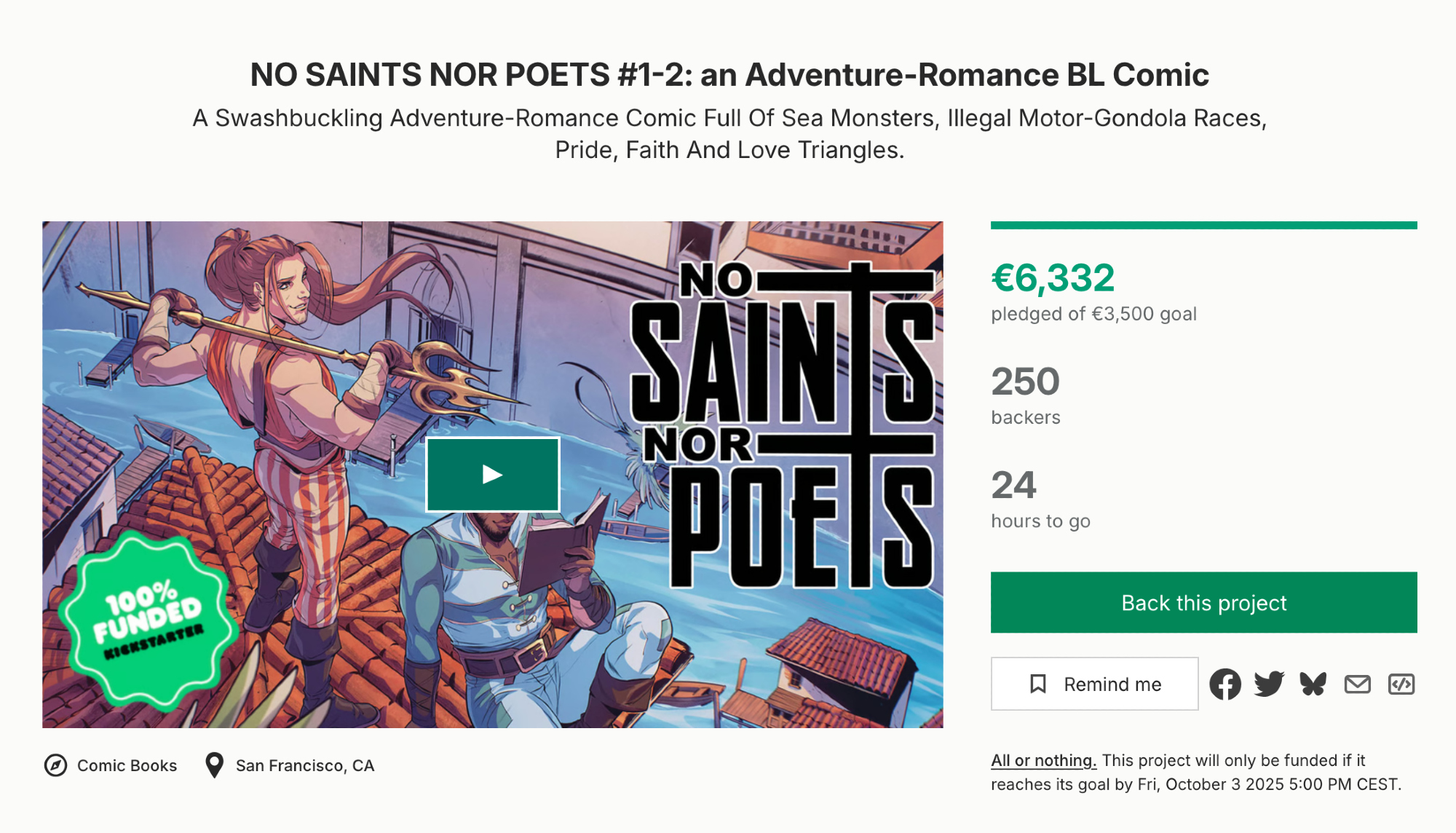Open the San Francisco, CA location link

[304, 765]
